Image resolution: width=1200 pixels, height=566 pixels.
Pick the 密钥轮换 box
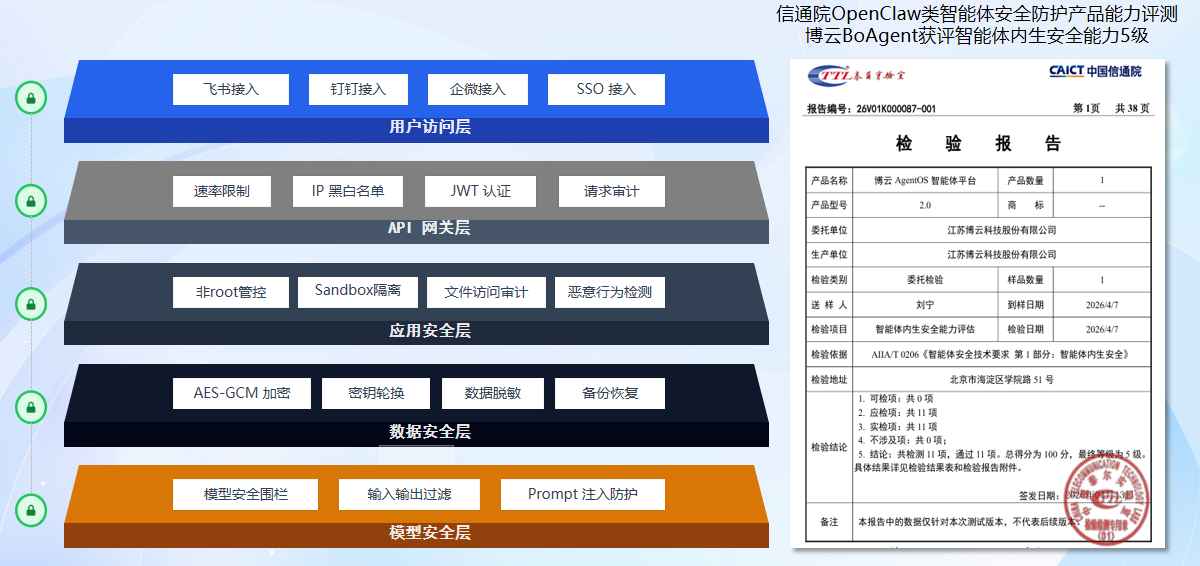tap(376, 393)
